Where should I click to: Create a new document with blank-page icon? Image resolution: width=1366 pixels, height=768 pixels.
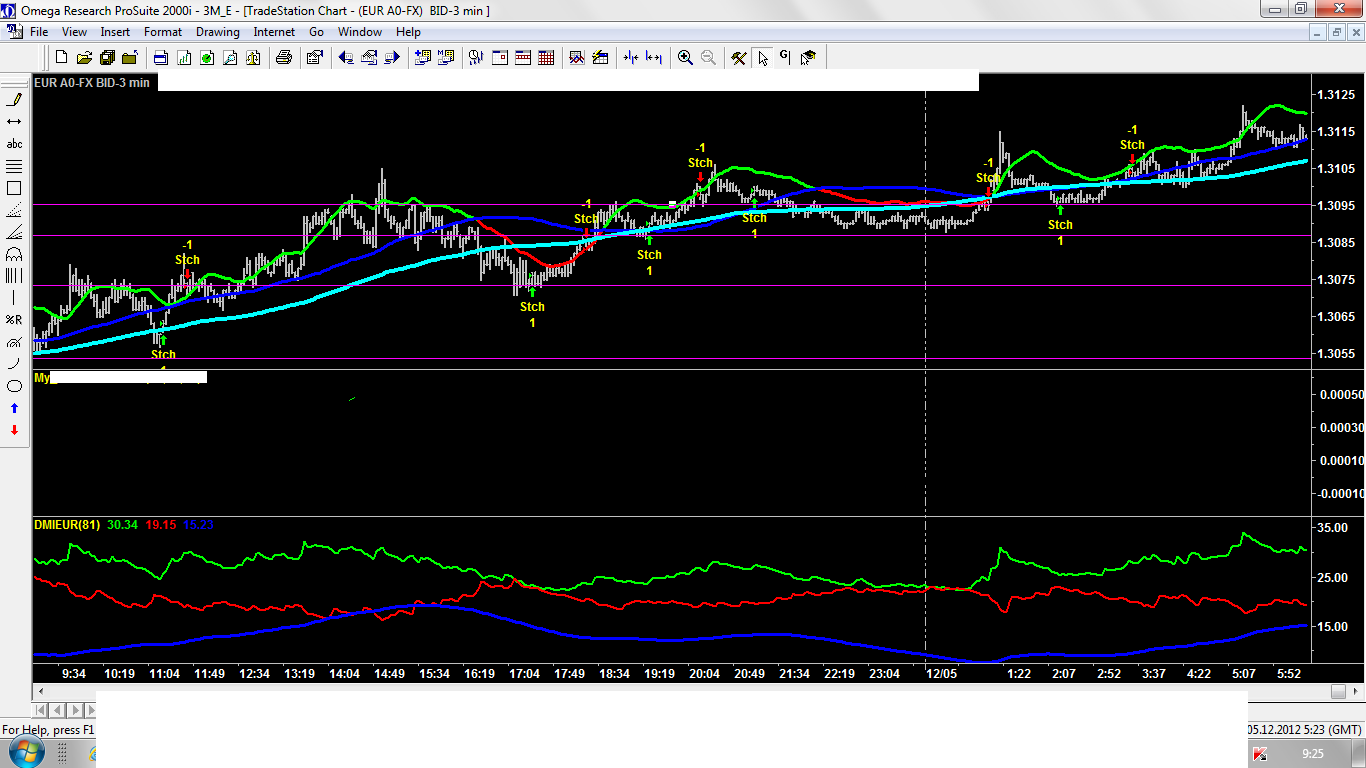tap(61, 58)
